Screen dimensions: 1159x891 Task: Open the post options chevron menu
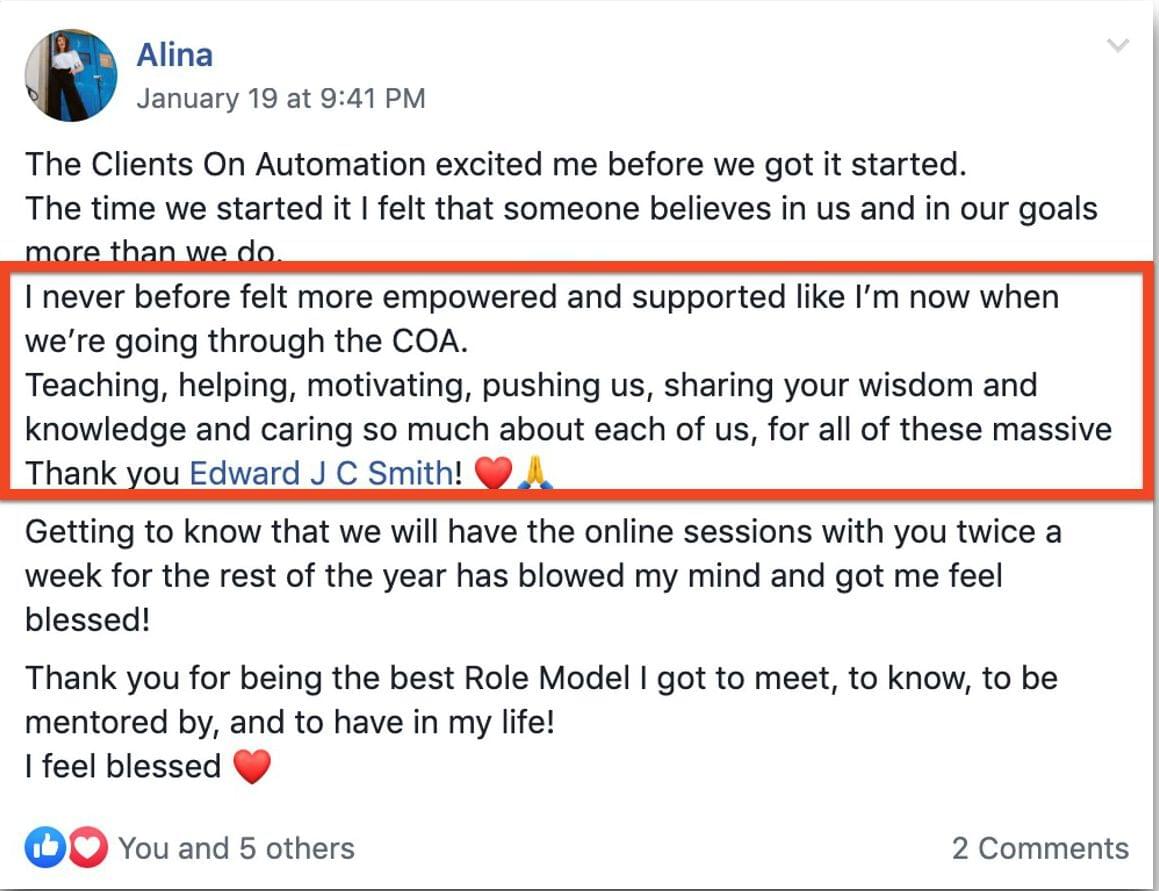click(1118, 46)
